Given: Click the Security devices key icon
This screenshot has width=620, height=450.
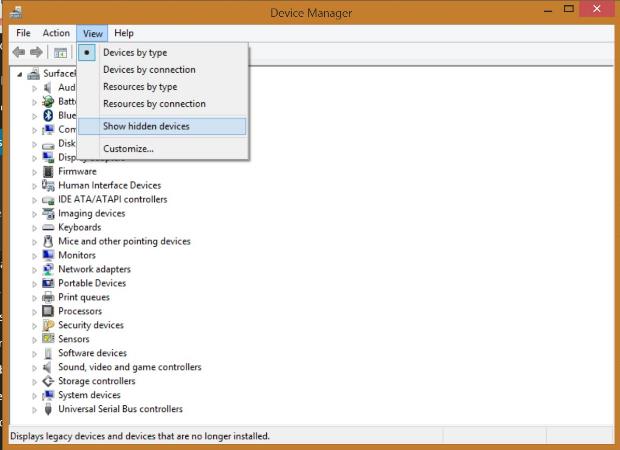Looking at the screenshot, I should [x=48, y=325].
